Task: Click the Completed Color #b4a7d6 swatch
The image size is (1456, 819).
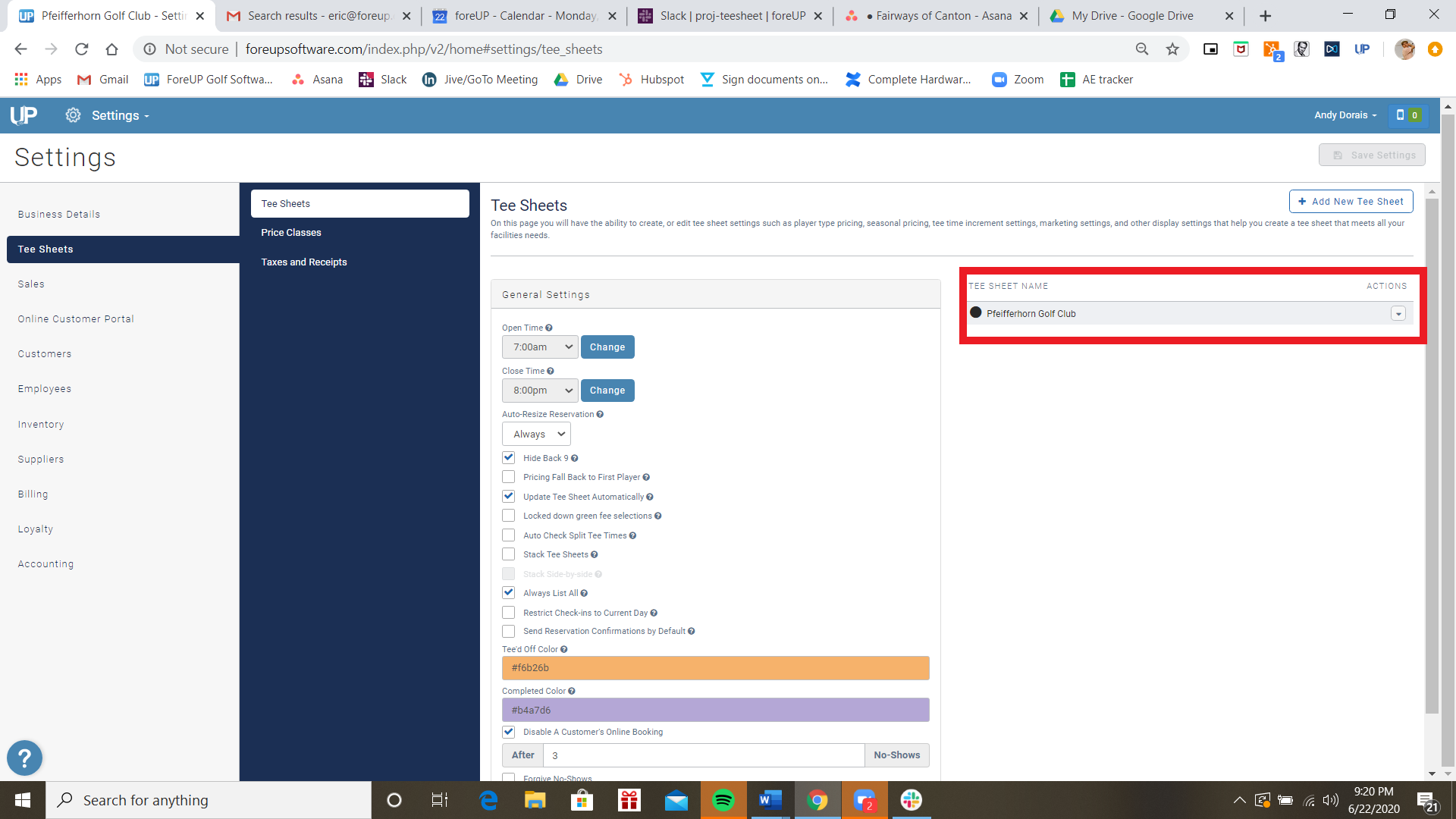Action: [x=715, y=711]
